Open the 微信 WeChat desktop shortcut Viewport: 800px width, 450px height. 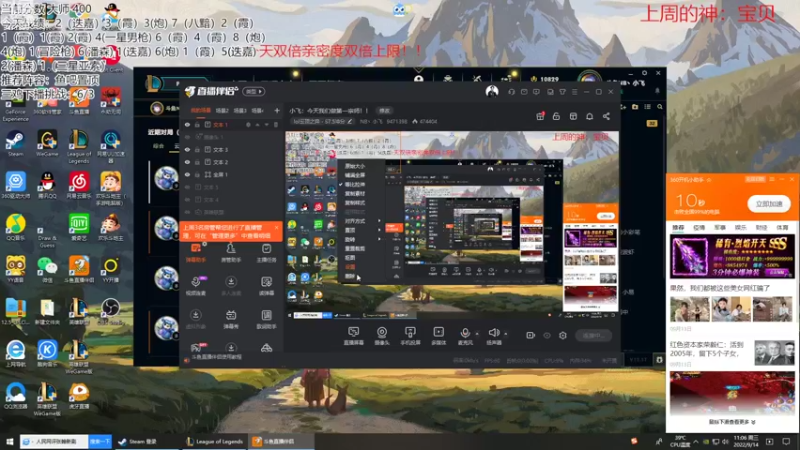[x=47, y=269]
